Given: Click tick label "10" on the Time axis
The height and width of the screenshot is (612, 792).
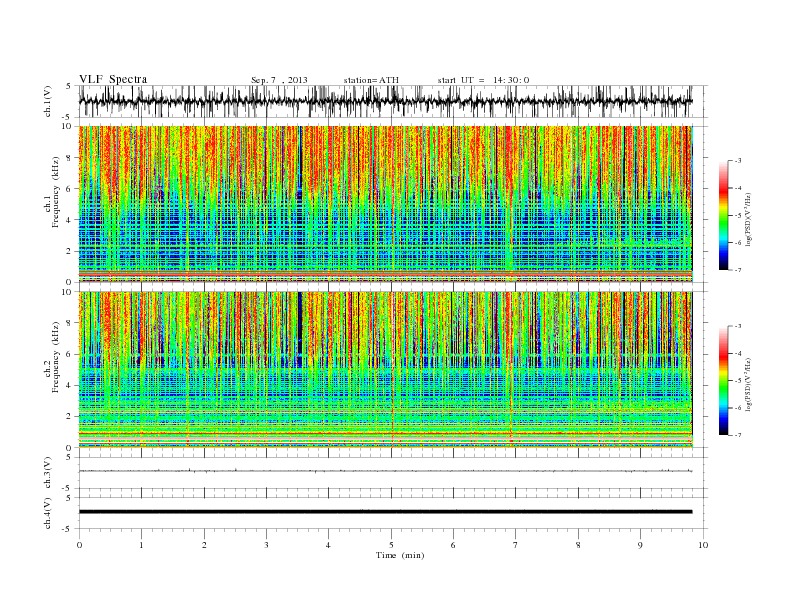Looking at the screenshot, I should coord(703,545).
